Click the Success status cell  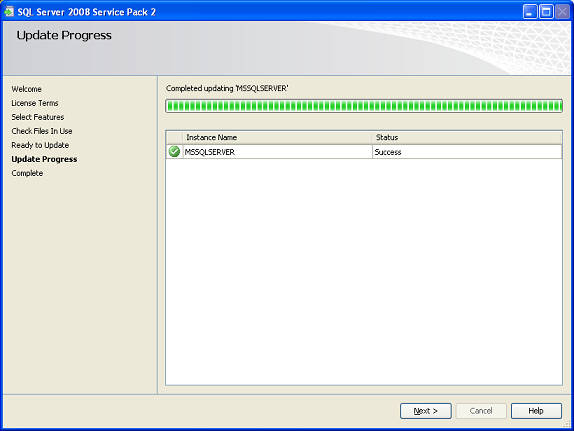pos(467,152)
